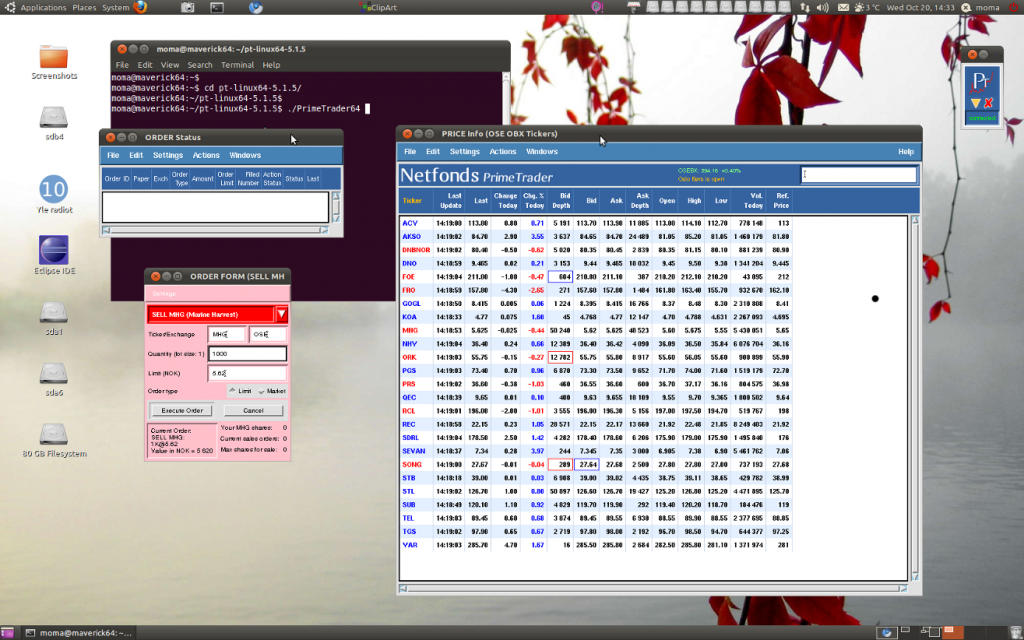
Task: Open the Screenshots desktop folder
Action: tap(54, 63)
